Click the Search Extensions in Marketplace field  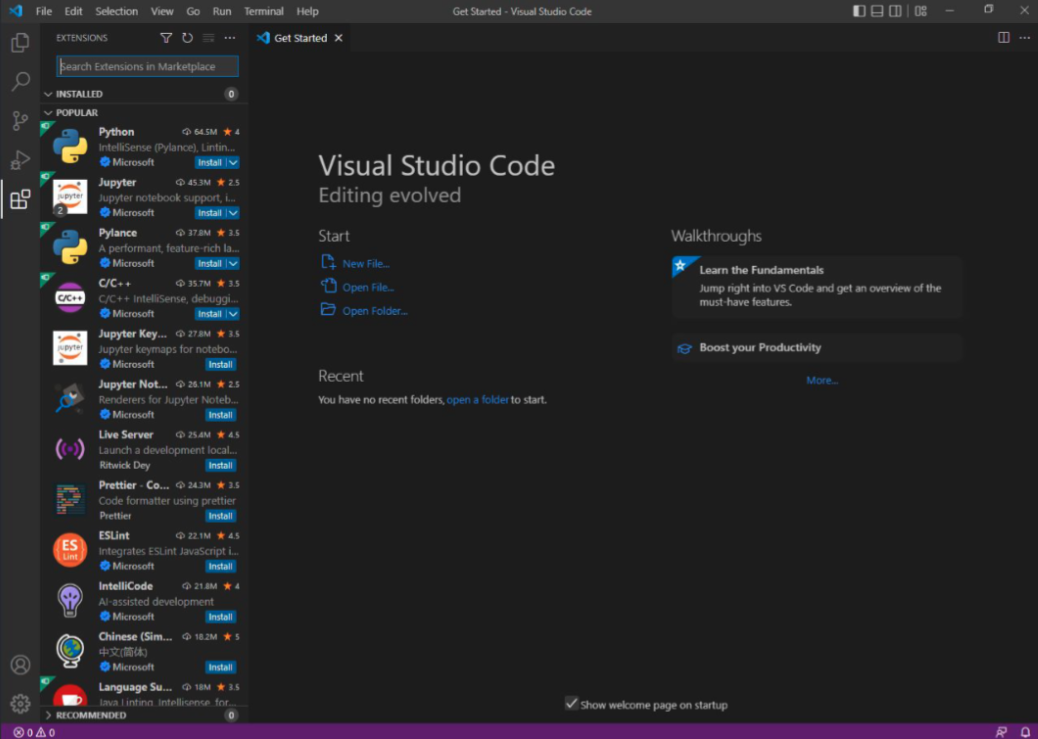[x=146, y=66]
